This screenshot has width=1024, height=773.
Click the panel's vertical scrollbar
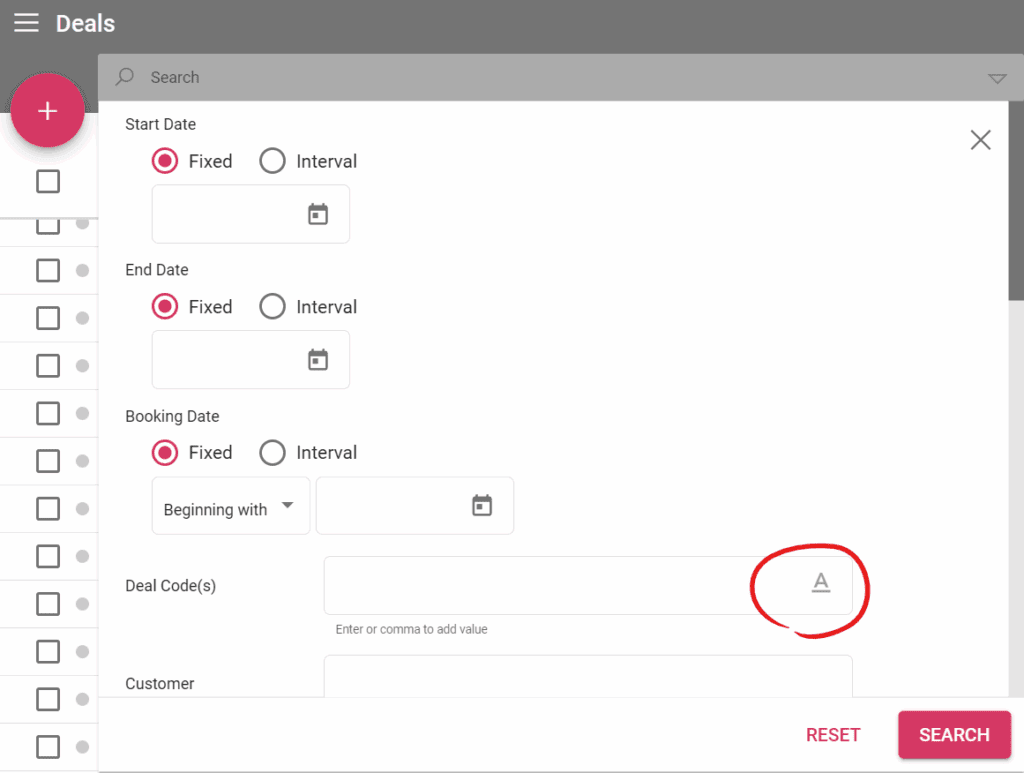point(1016,250)
